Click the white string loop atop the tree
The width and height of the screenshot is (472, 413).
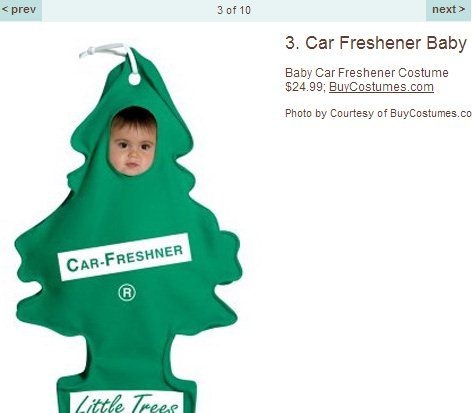[x=108, y=55]
